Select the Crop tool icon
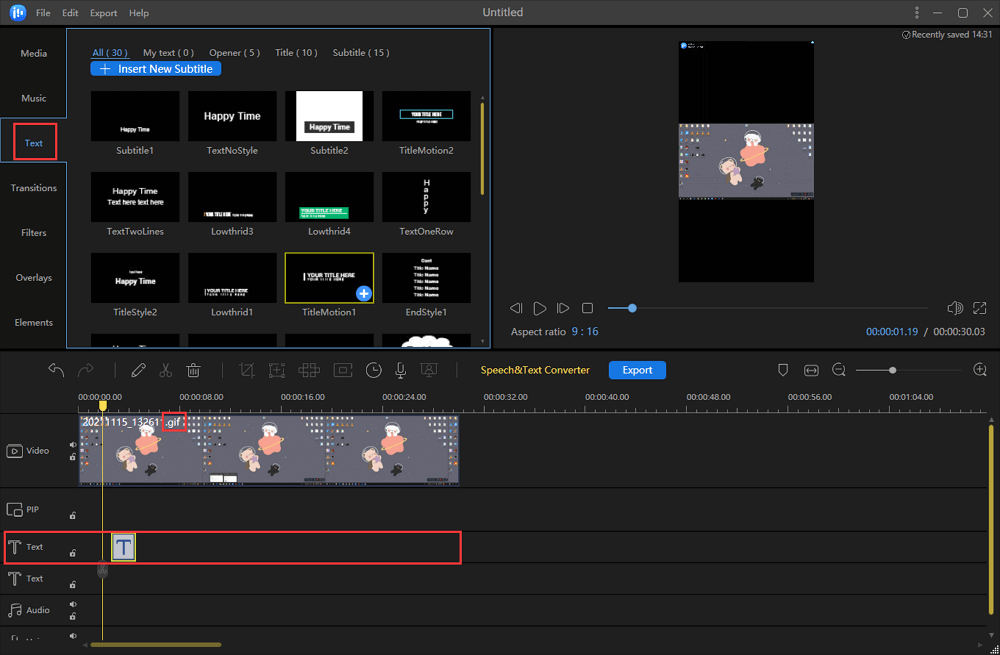Image resolution: width=1000 pixels, height=655 pixels. (x=247, y=370)
